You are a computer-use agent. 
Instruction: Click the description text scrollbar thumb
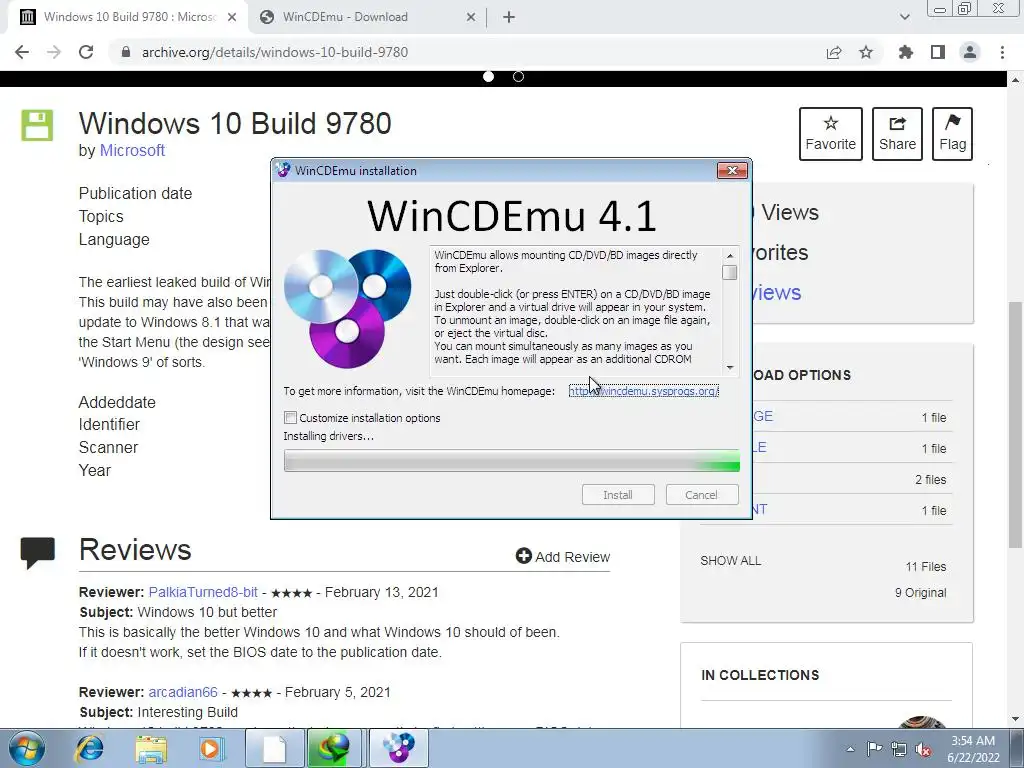tap(730, 272)
